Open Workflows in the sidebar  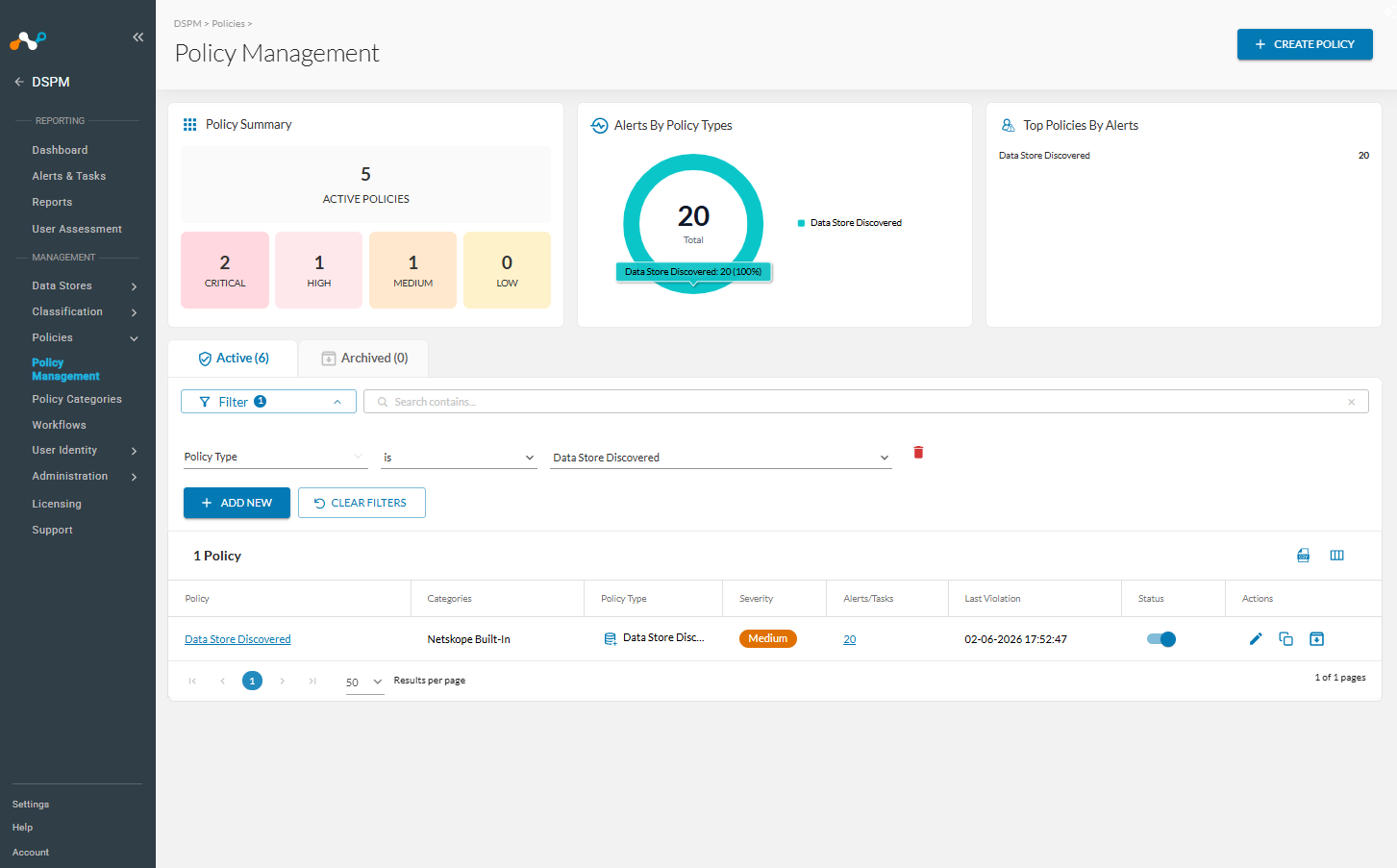tap(59, 425)
